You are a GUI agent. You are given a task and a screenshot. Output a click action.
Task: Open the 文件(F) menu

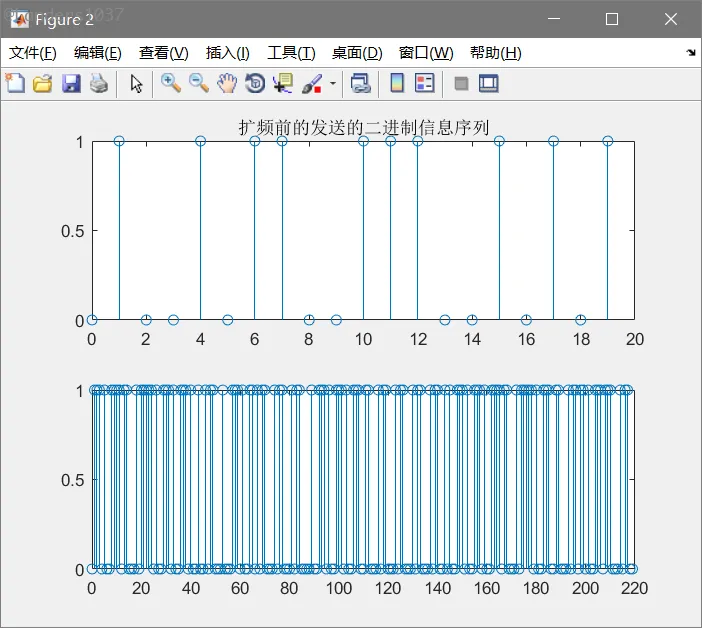tap(33, 53)
